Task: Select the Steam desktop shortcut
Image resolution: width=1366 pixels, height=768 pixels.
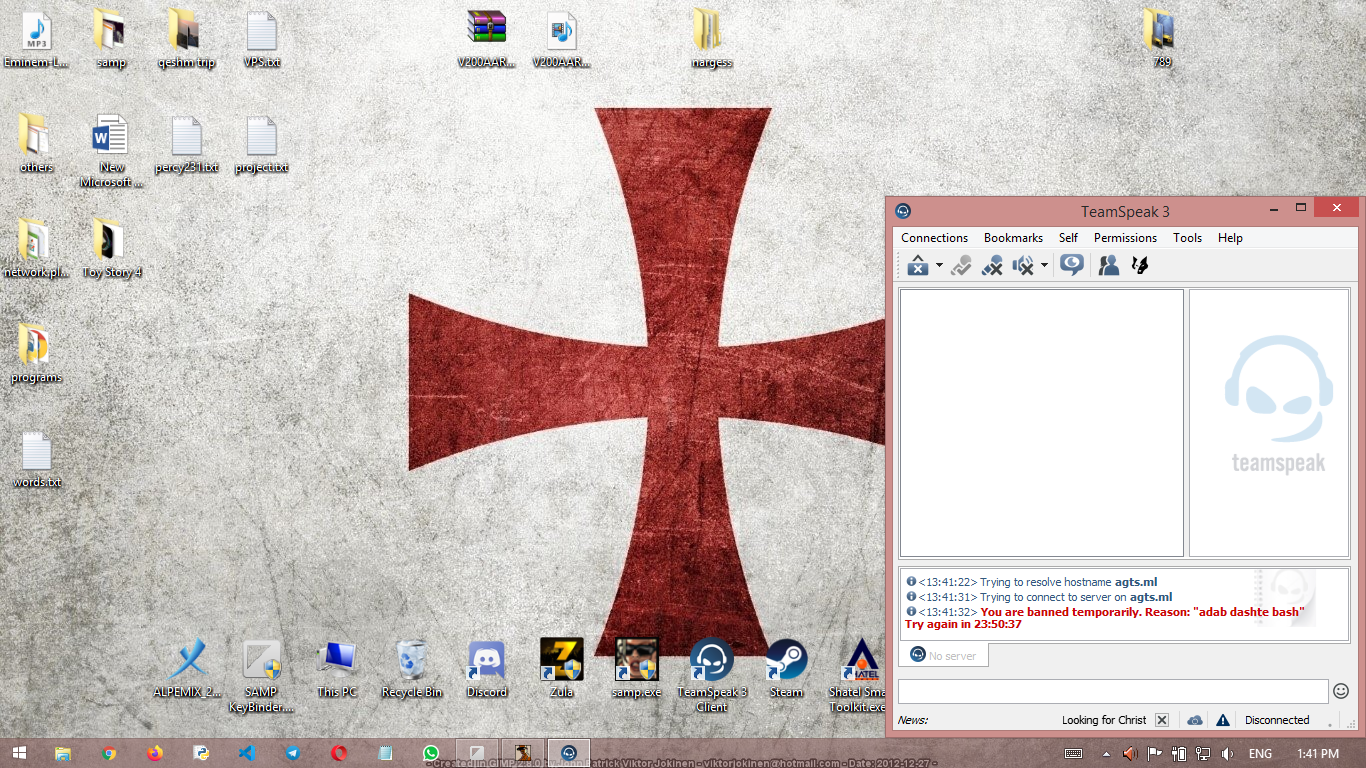Action: pyautogui.click(x=786, y=669)
